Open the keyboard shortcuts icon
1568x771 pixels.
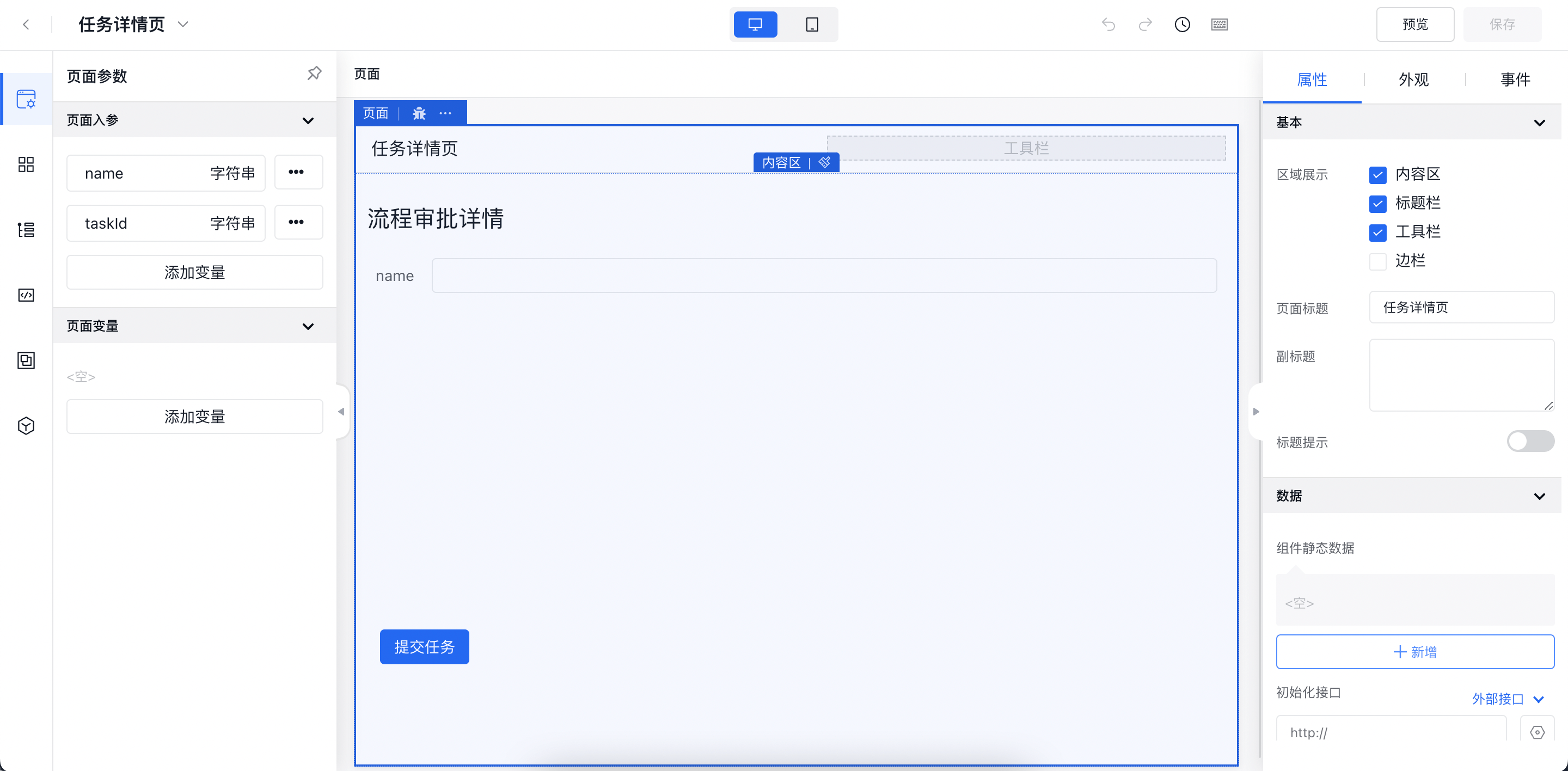pyautogui.click(x=1219, y=25)
